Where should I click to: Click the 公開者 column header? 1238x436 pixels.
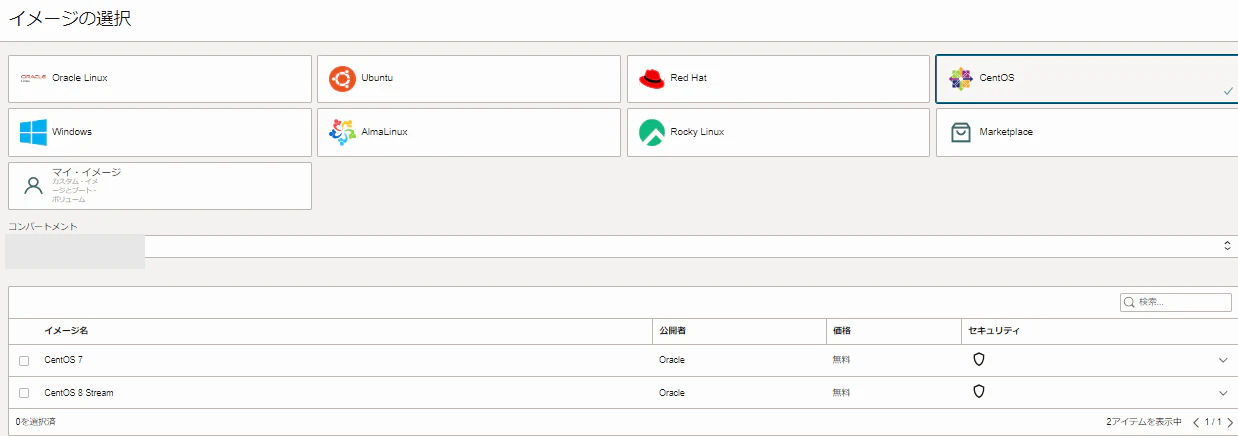(x=674, y=330)
